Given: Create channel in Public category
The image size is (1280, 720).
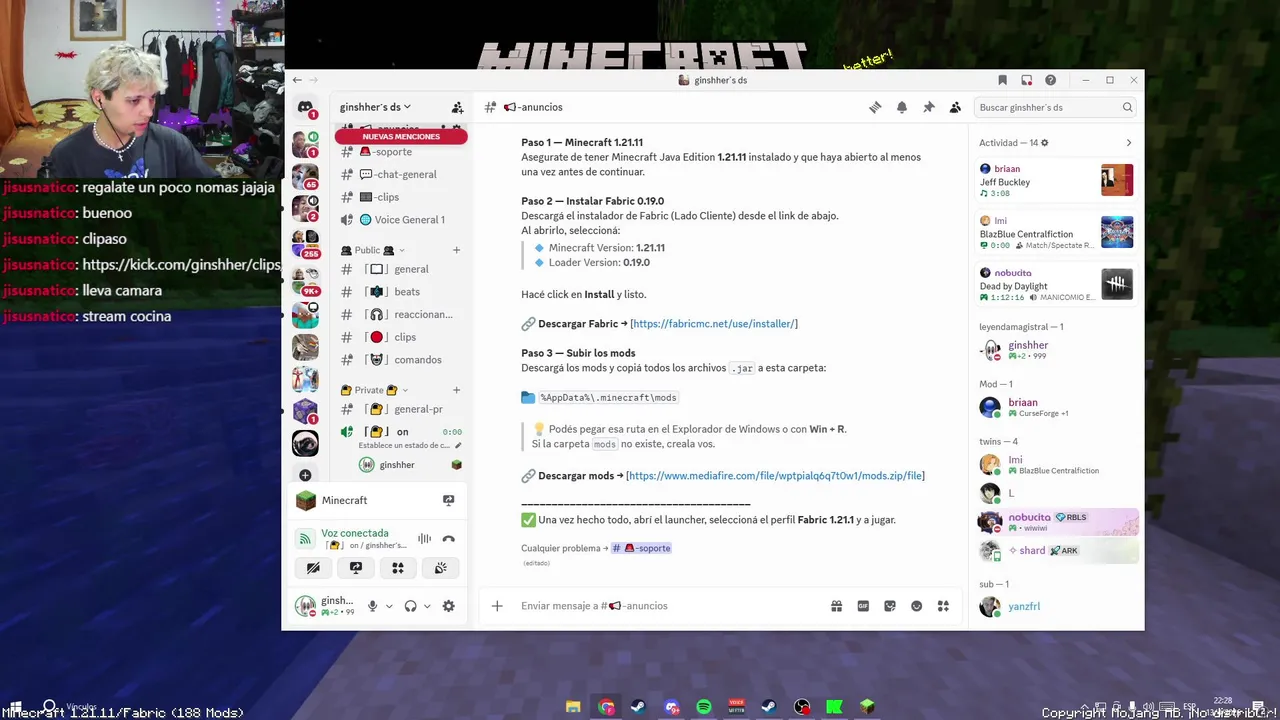Looking at the screenshot, I should (457, 250).
